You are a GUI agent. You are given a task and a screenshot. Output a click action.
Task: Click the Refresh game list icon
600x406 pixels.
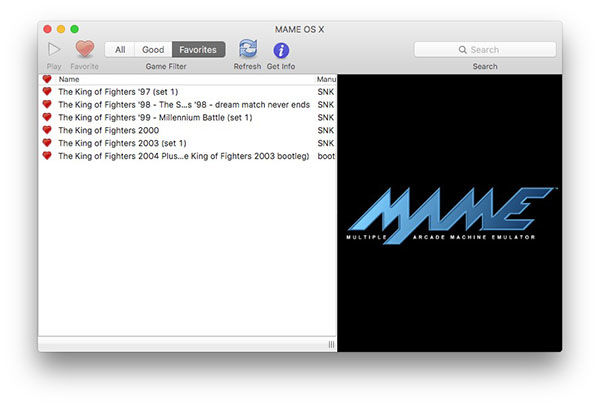(247, 50)
